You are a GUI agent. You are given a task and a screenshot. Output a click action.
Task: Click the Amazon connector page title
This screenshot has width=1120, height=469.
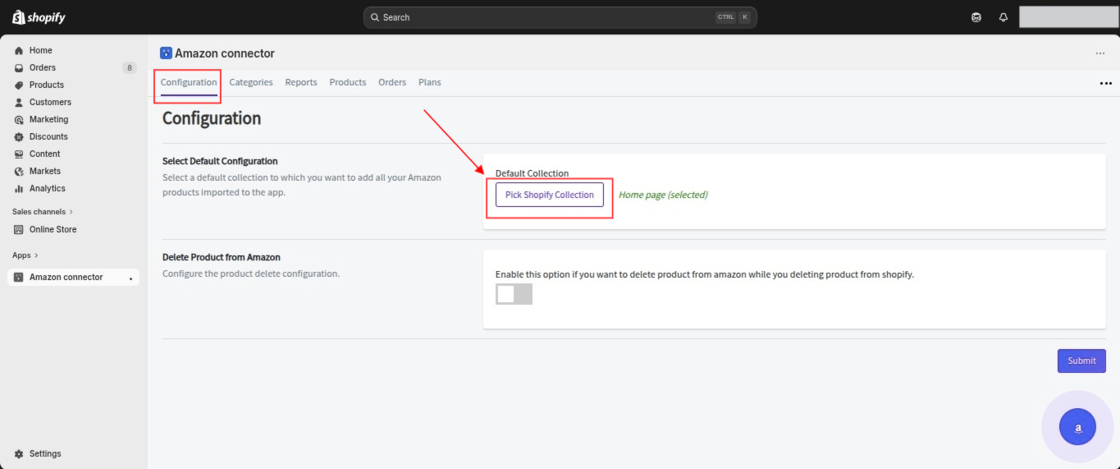click(x=225, y=54)
